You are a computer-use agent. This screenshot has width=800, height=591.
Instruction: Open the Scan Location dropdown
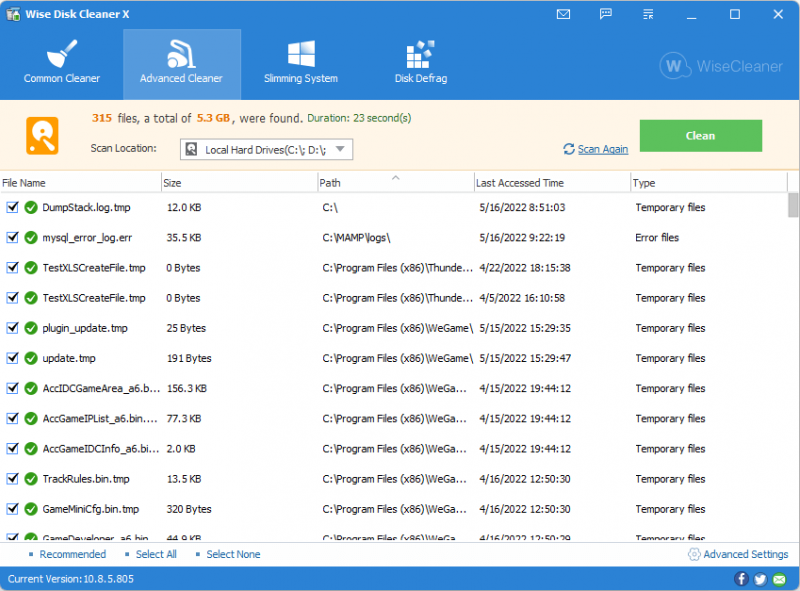tap(266, 150)
